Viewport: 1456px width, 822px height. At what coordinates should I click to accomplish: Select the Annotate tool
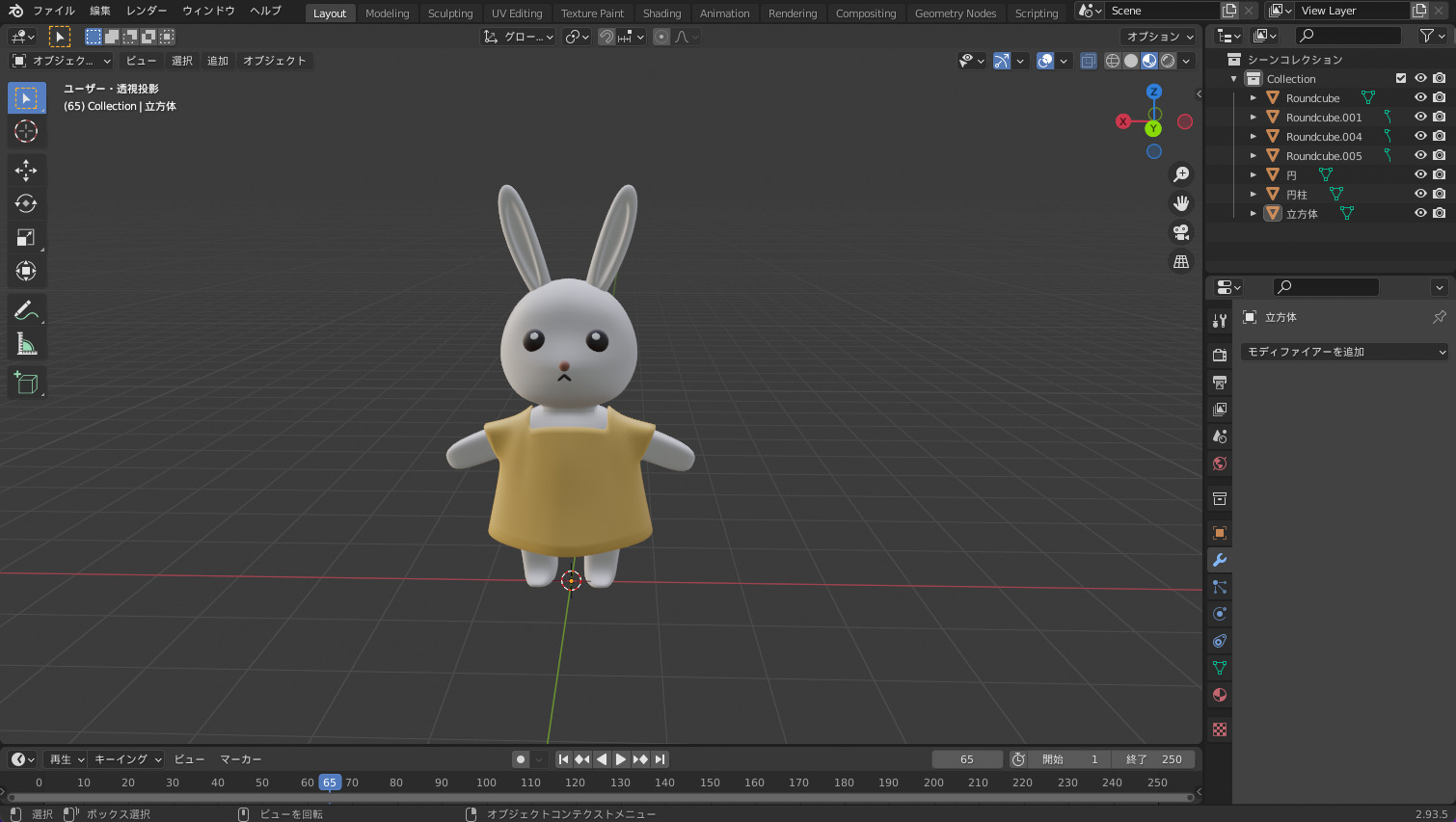tap(26, 309)
